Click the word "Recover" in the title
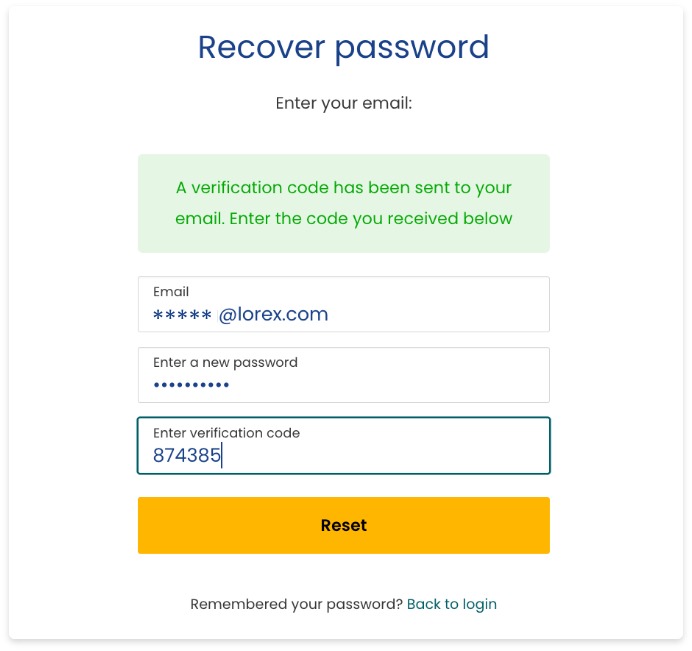Viewport: 692px width, 651px height. tap(261, 47)
